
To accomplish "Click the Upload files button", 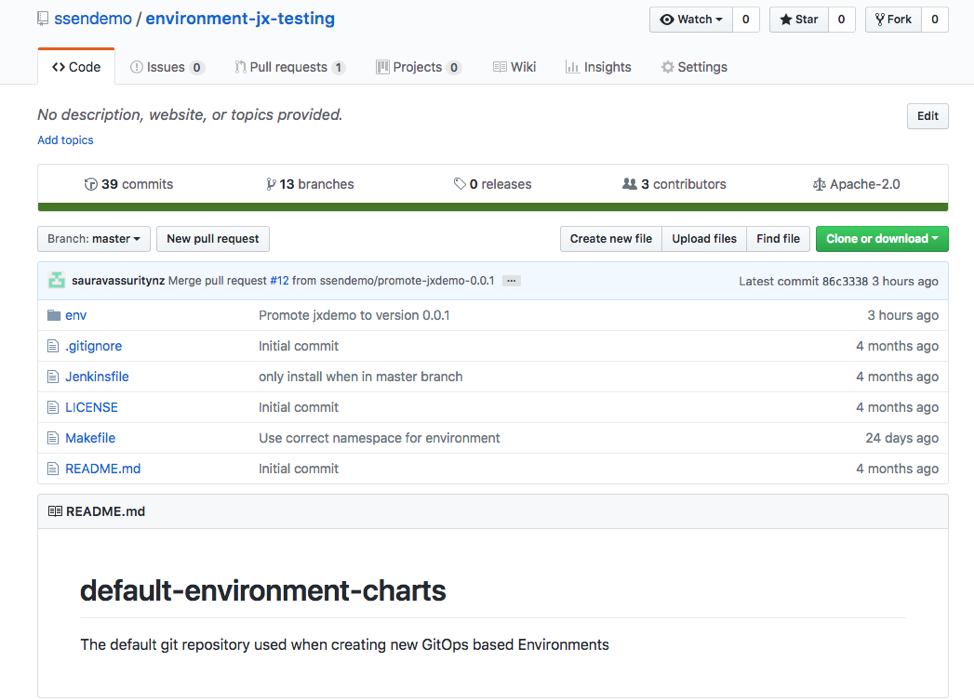I will coord(704,239).
